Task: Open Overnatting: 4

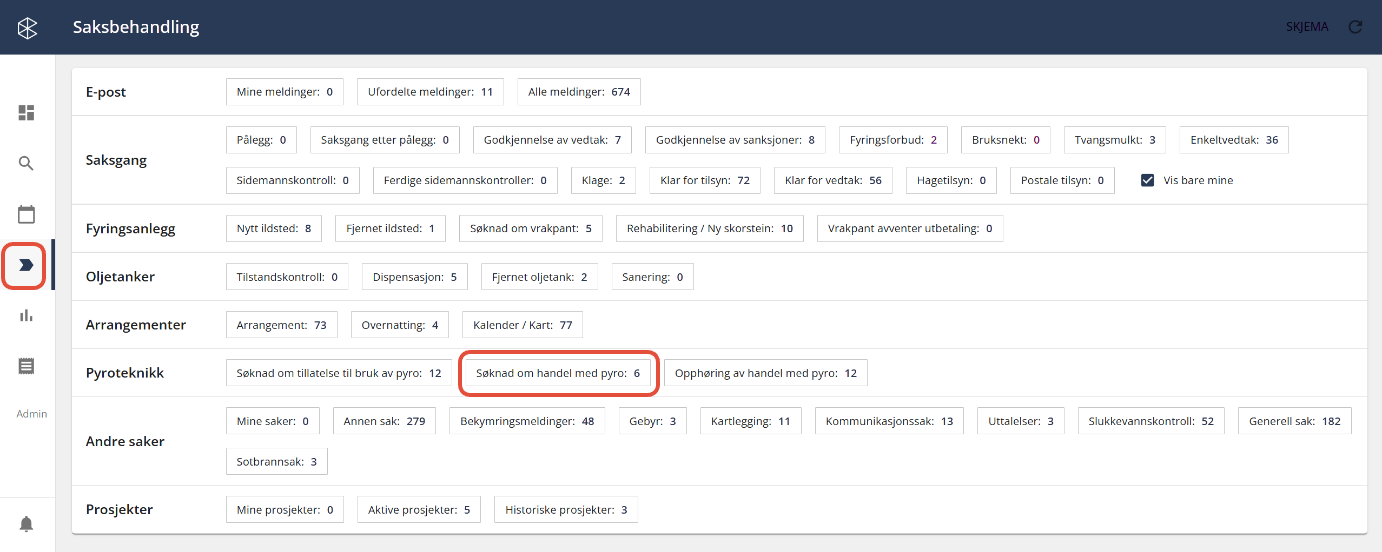Action: pyautogui.click(x=400, y=324)
